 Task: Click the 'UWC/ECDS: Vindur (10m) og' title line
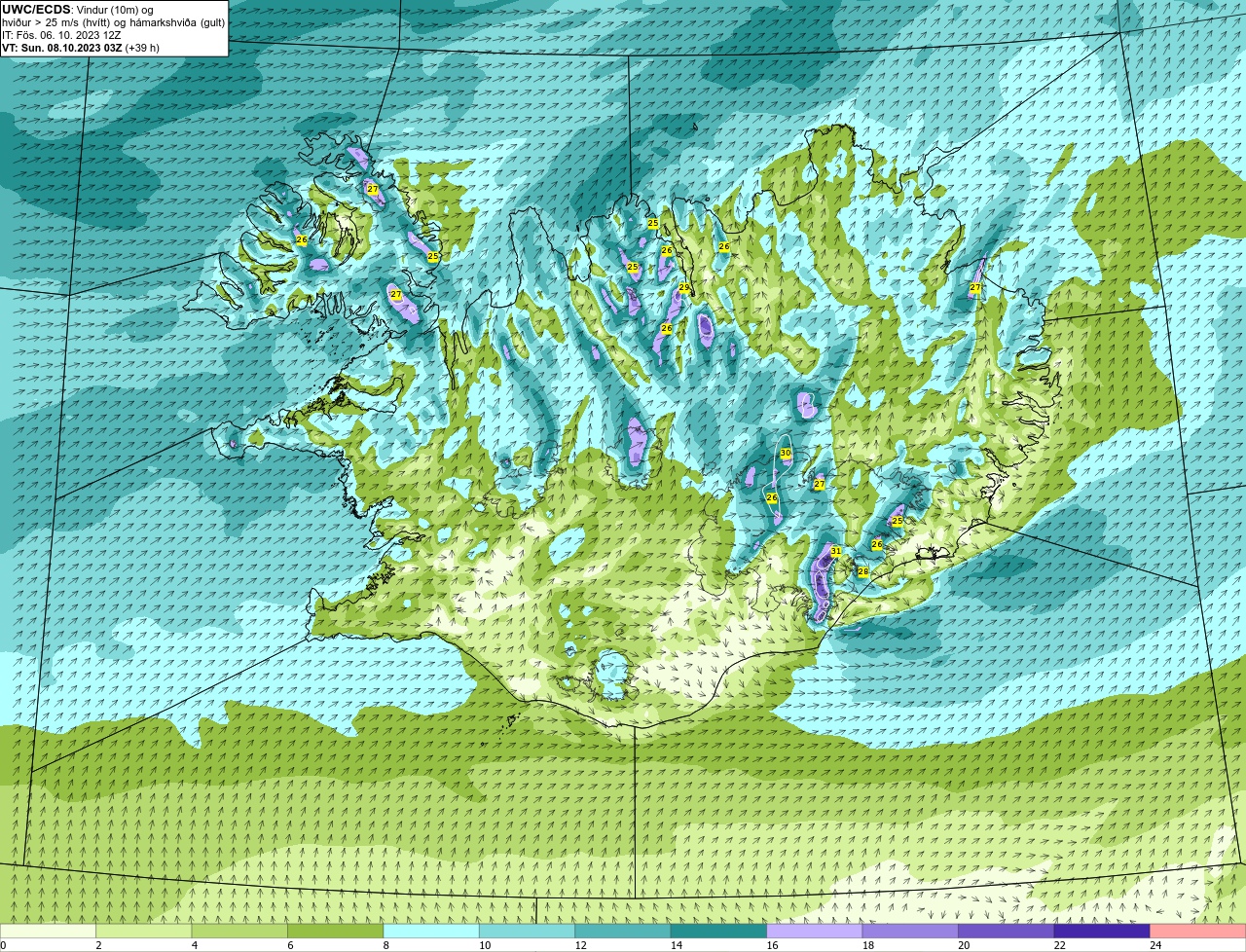pos(78,10)
